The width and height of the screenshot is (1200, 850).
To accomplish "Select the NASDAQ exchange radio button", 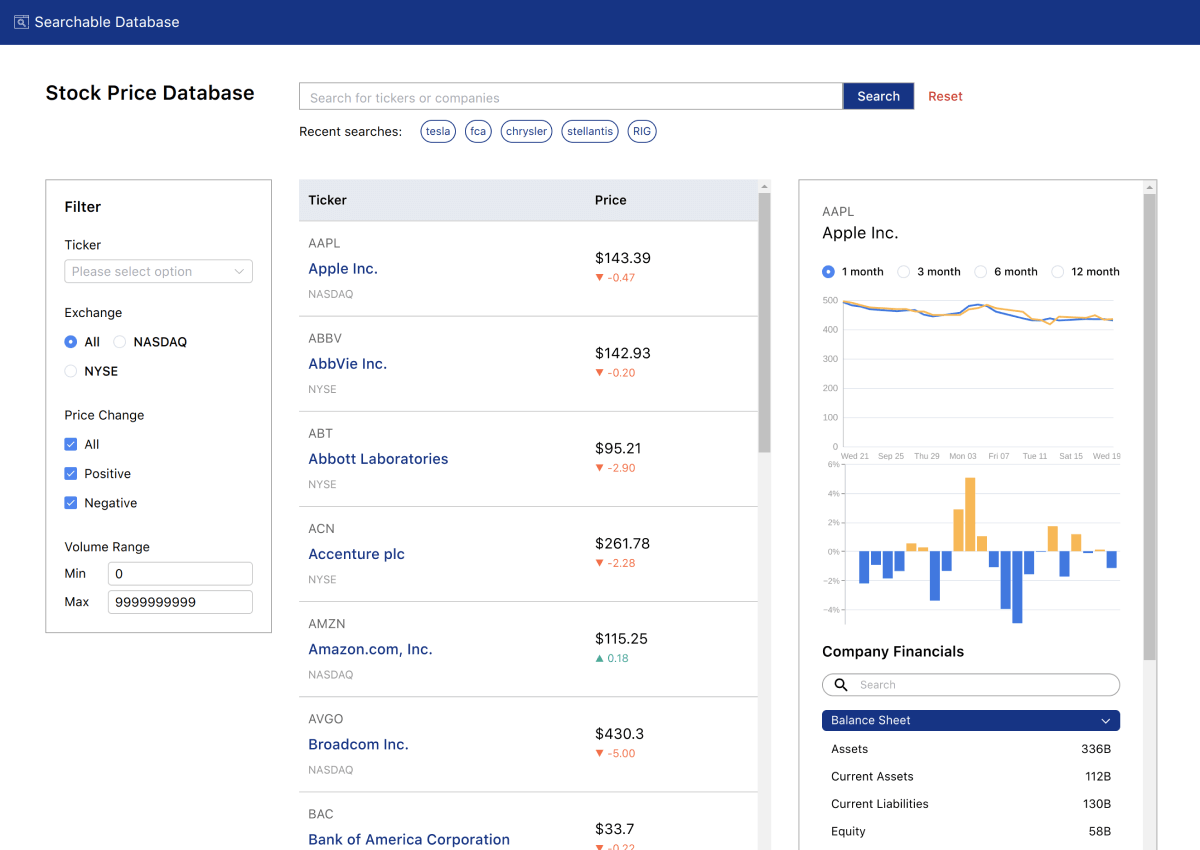I will pyautogui.click(x=120, y=342).
